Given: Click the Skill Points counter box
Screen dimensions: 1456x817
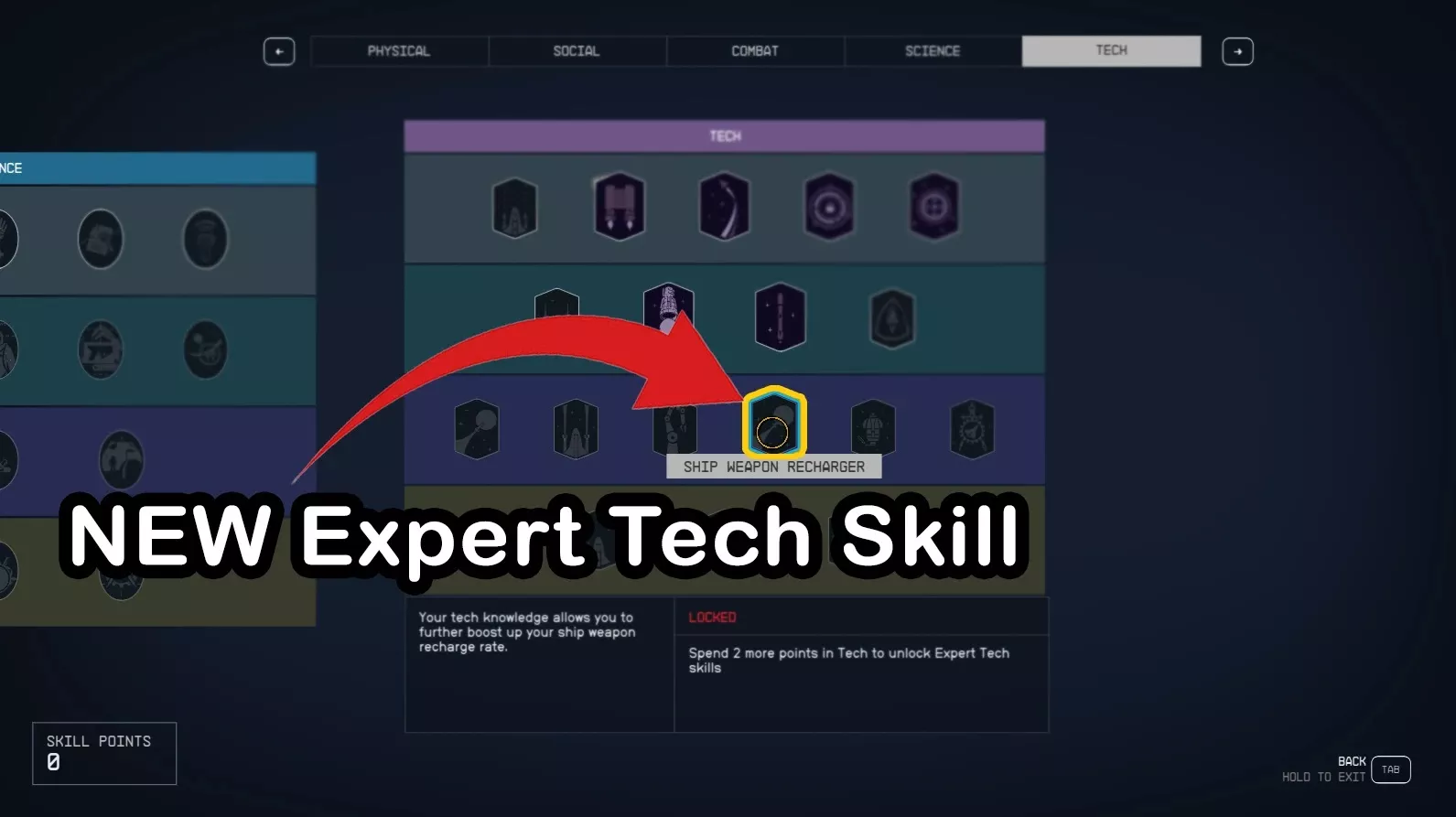Looking at the screenshot, I should 104,754.
